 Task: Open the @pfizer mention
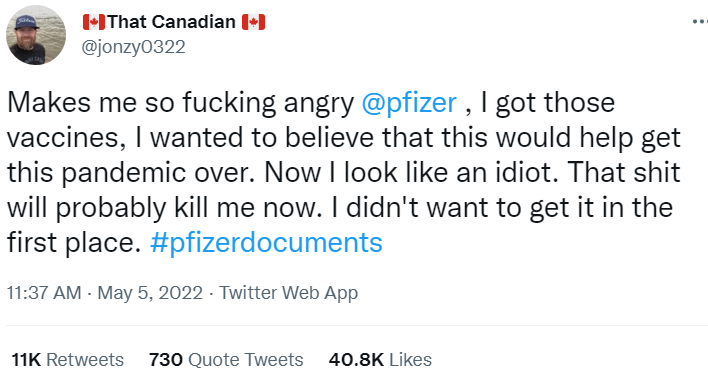coord(409,102)
